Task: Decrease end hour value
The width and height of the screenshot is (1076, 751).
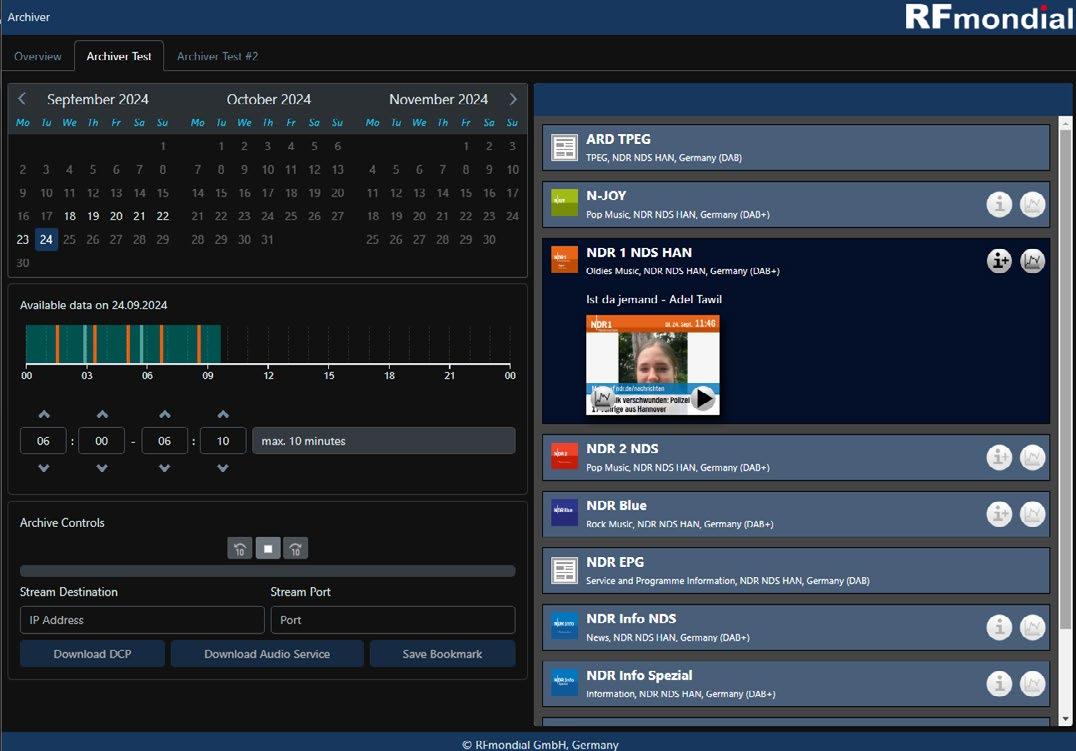Action: point(165,468)
